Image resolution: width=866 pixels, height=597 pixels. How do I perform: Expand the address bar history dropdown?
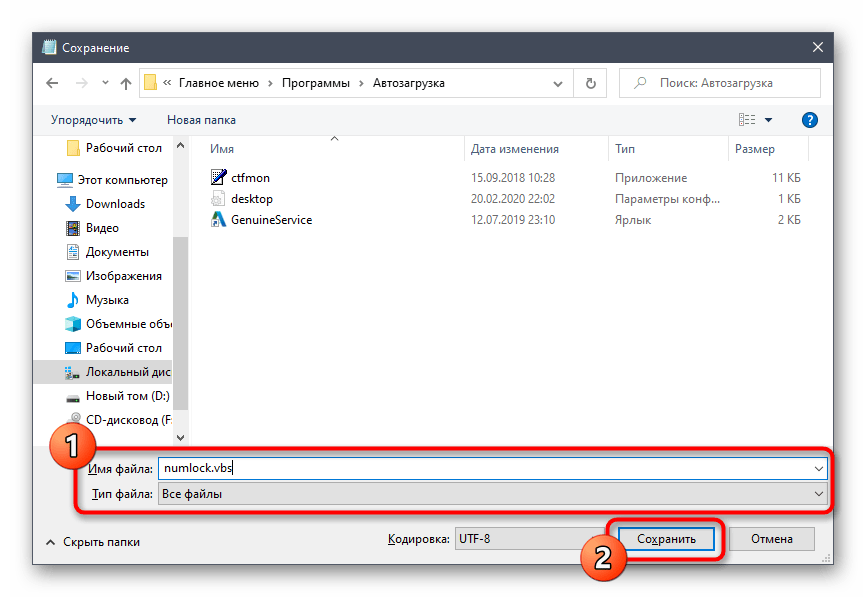pyautogui.click(x=562, y=84)
